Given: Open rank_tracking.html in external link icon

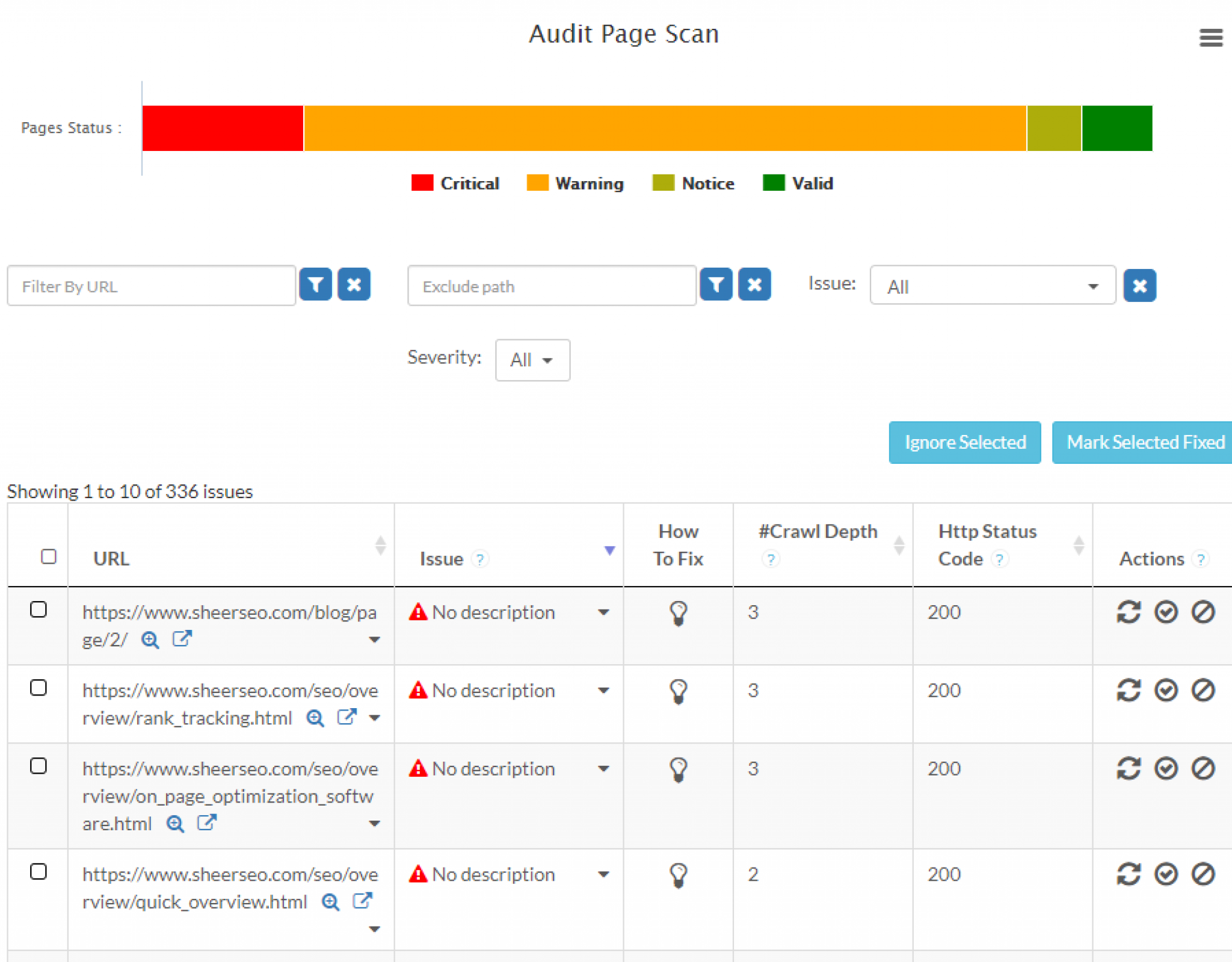Looking at the screenshot, I should click(347, 717).
